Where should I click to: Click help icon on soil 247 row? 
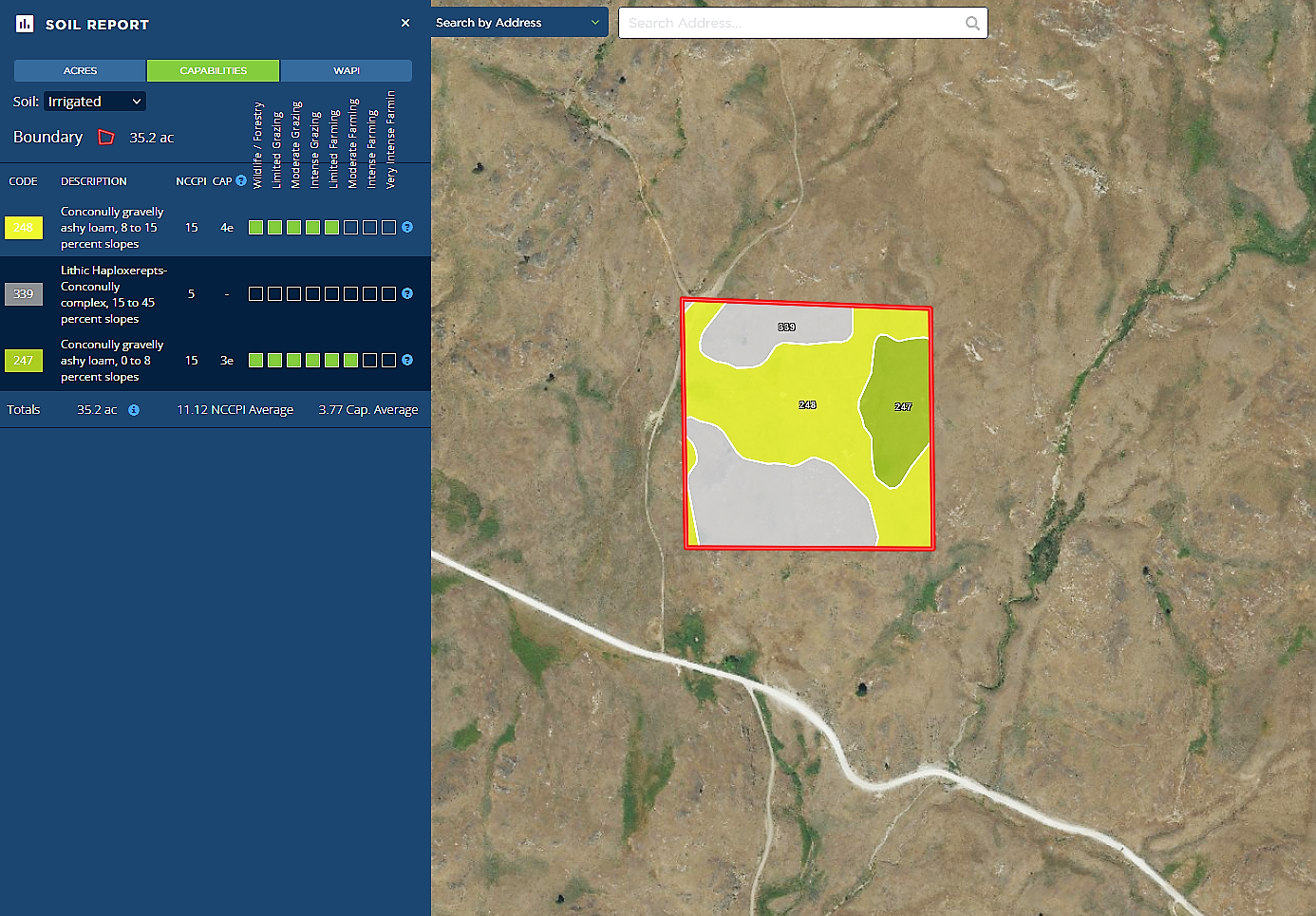pos(407,360)
